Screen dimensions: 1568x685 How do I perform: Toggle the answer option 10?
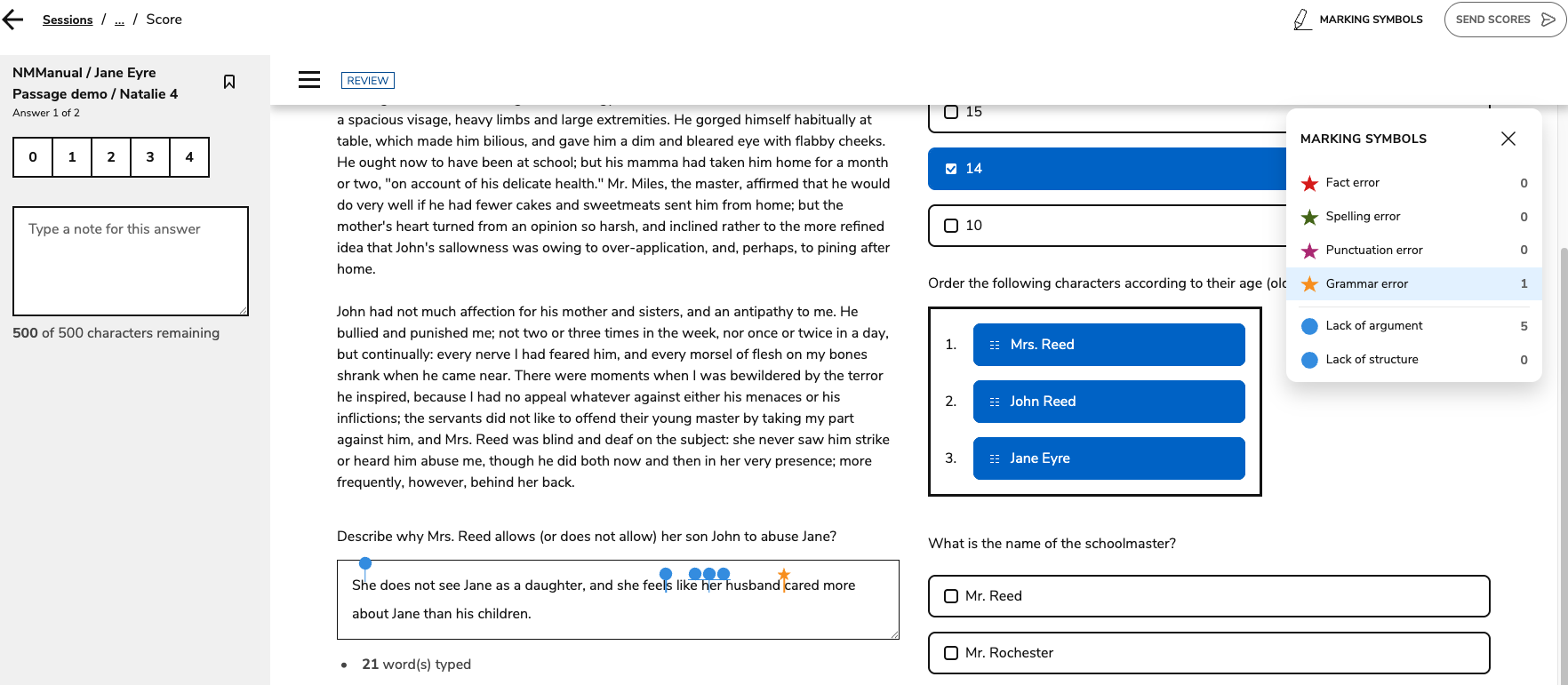pos(951,226)
